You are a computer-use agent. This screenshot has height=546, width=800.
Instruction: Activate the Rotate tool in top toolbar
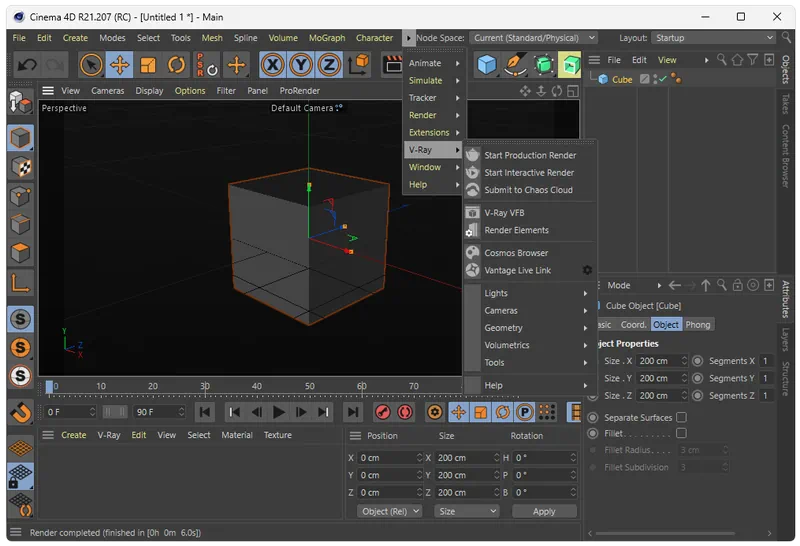[x=177, y=65]
